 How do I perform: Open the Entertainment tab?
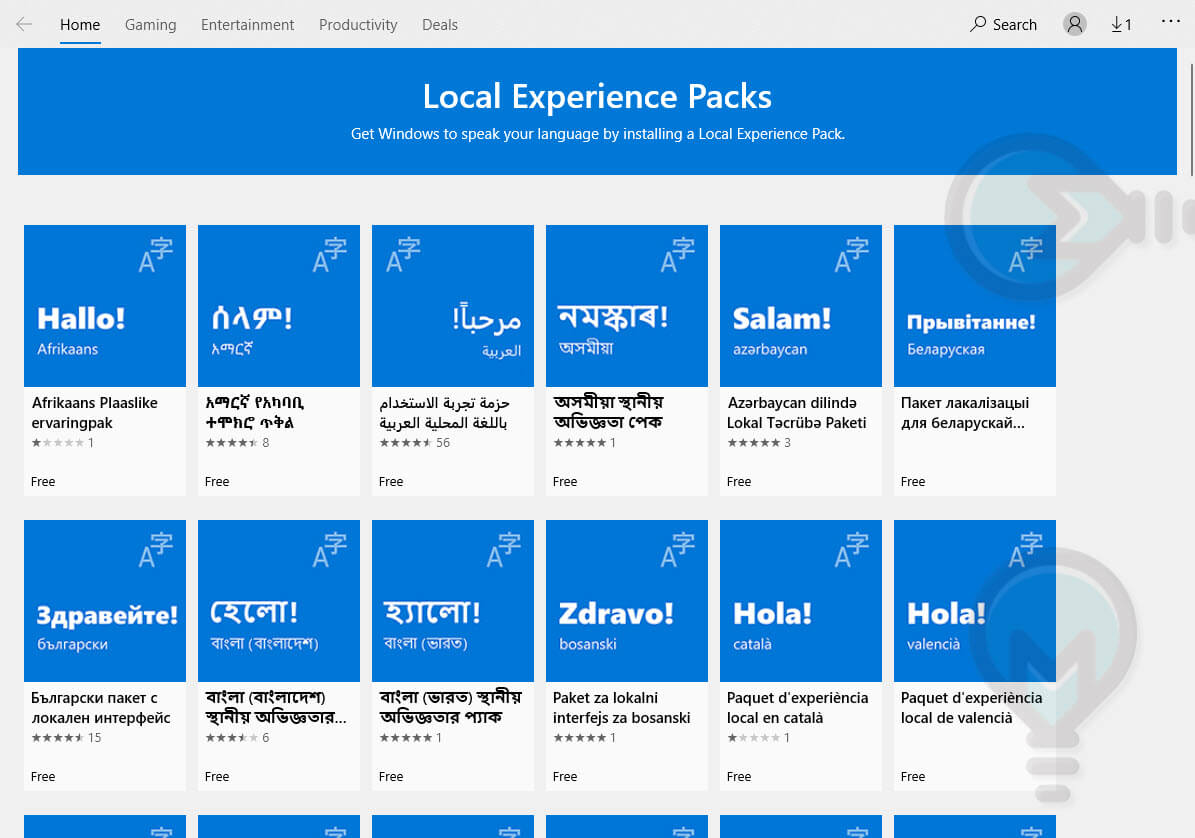tap(247, 25)
